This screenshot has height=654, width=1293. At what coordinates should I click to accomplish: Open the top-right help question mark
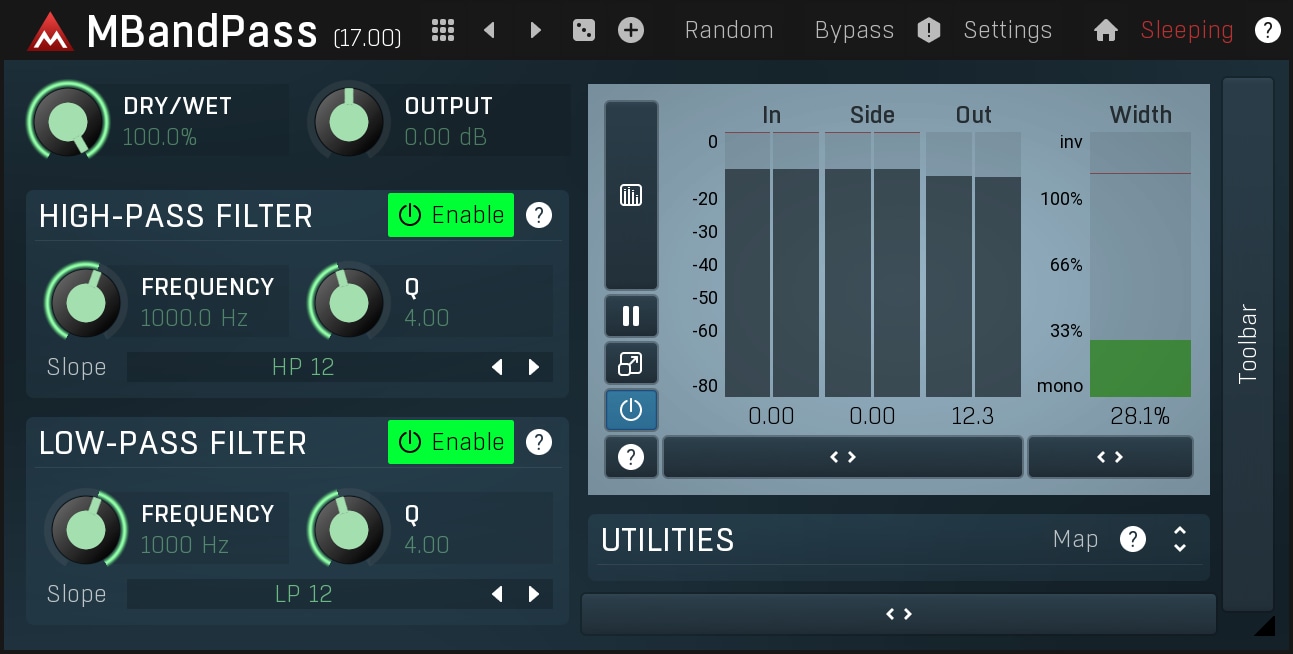coord(1267,31)
